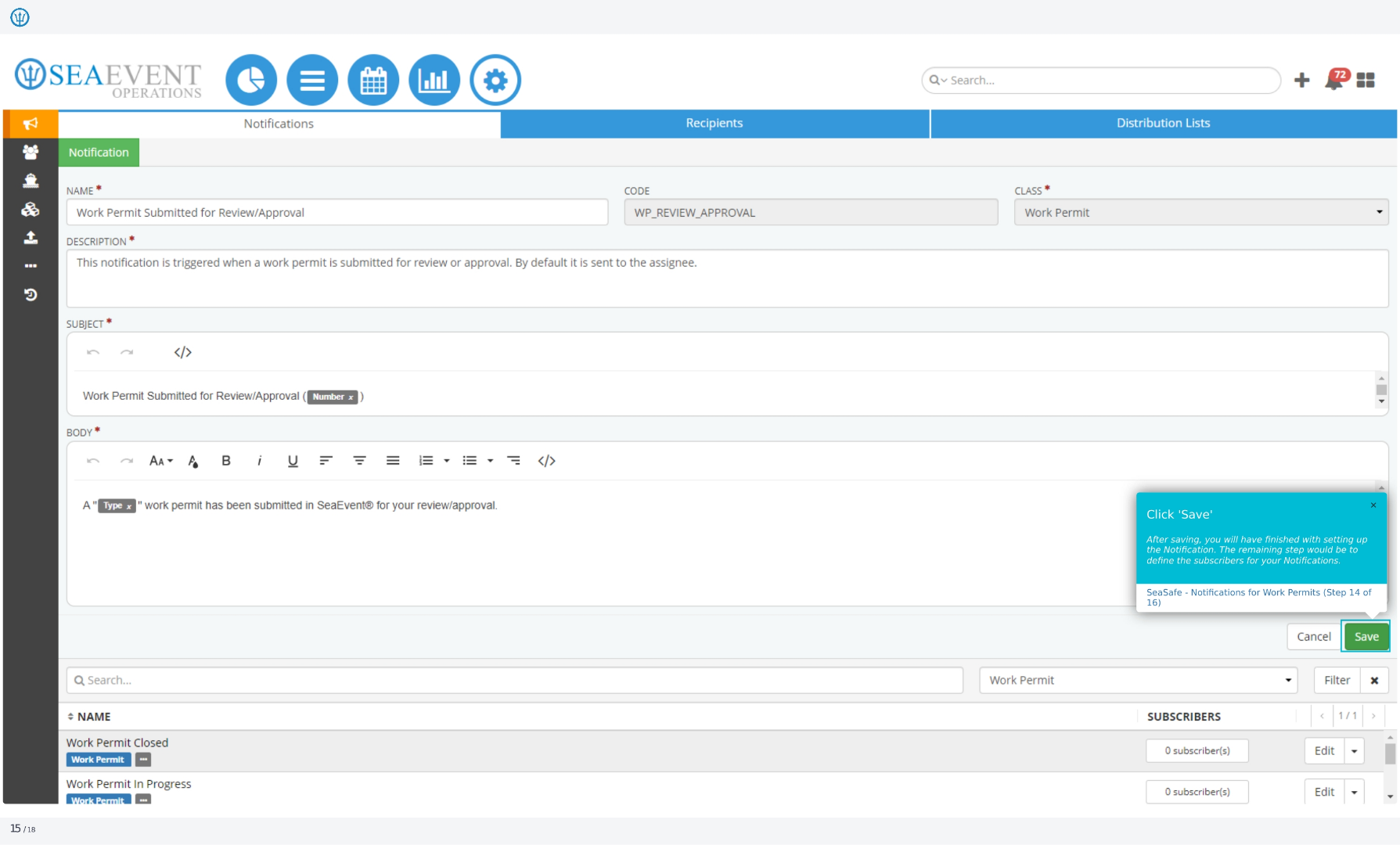The image size is (1400, 845).
Task: Switch to the Recipients tab
Action: (714, 123)
